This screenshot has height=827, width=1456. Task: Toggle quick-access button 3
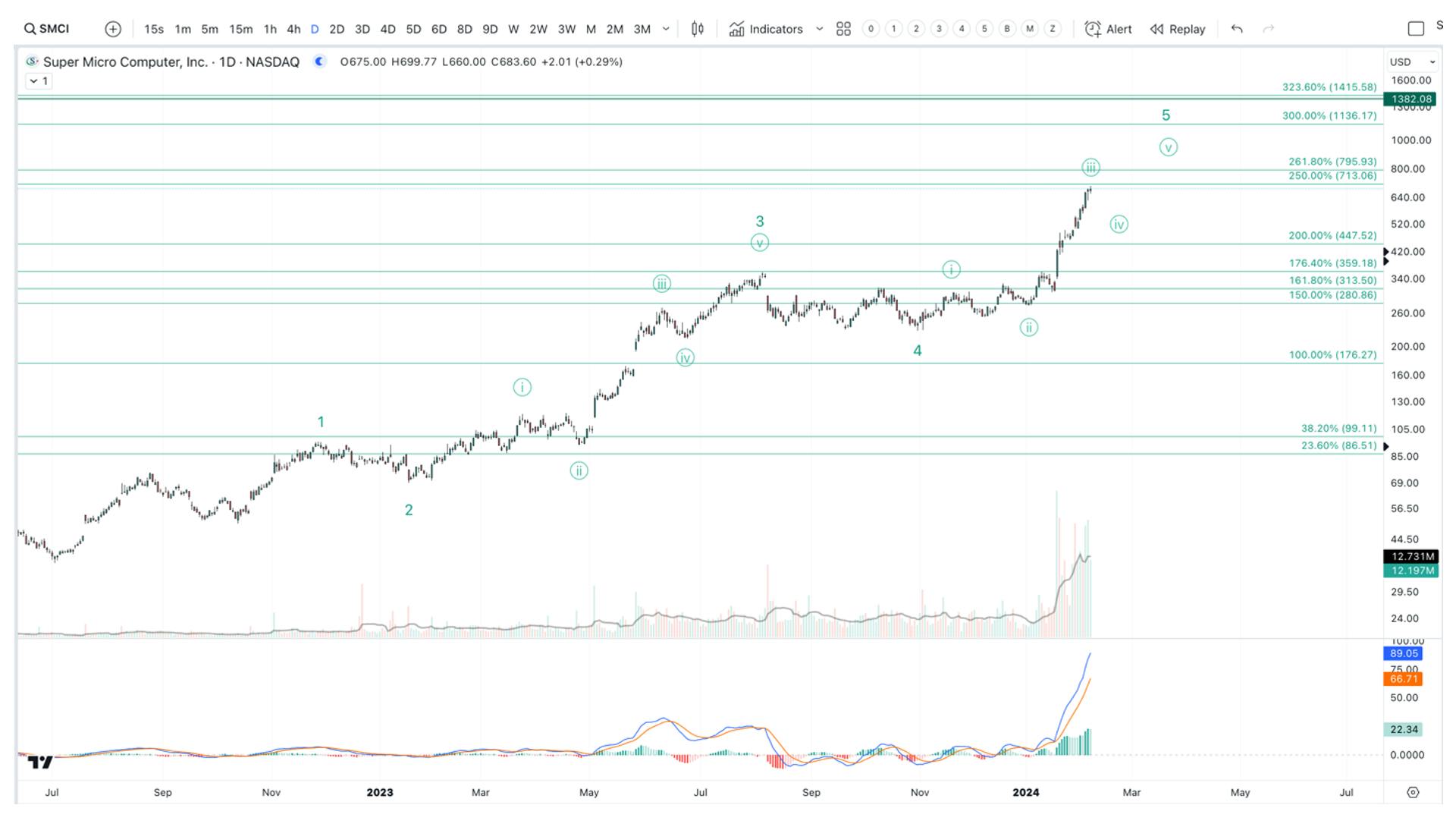[939, 29]
